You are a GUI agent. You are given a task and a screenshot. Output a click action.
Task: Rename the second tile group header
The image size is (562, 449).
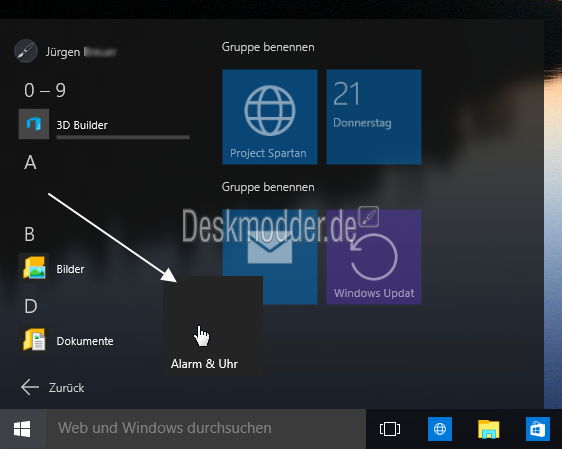[x=268, y=187]
